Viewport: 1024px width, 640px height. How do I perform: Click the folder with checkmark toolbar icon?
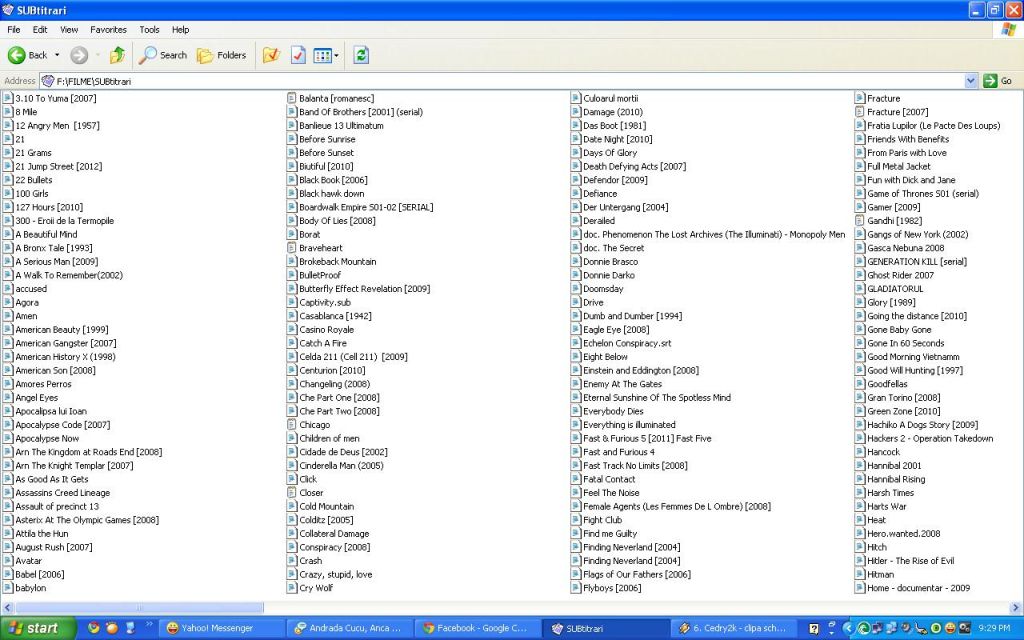point(270,55)
